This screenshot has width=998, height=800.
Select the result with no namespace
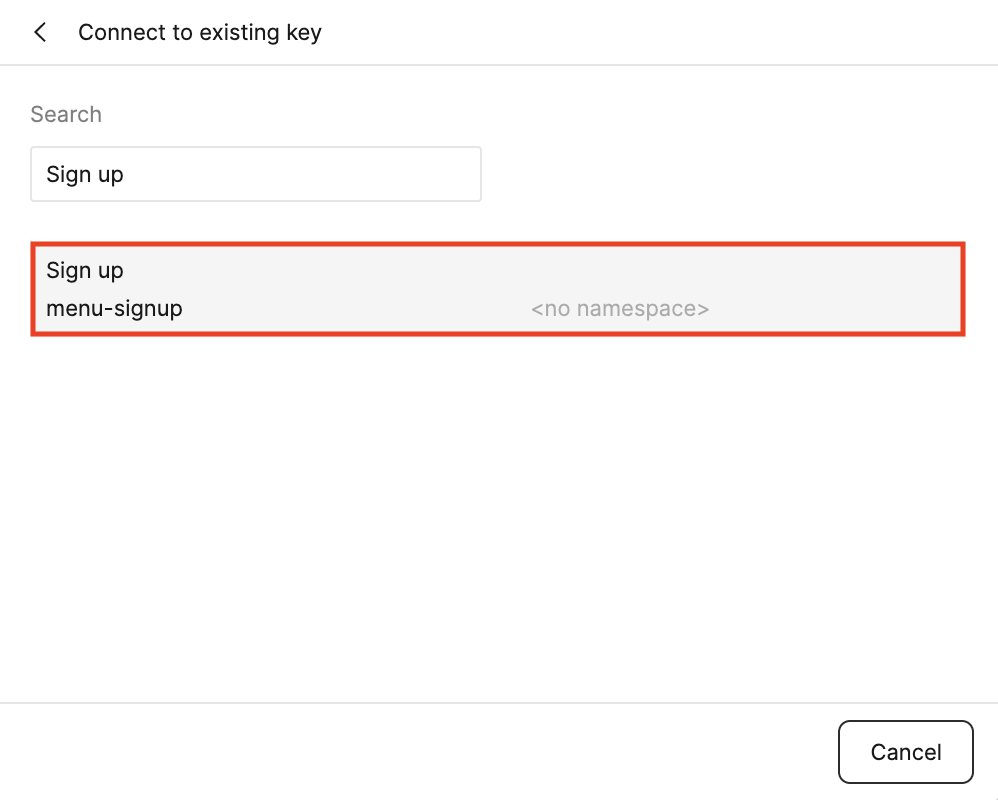coord(497,289)
